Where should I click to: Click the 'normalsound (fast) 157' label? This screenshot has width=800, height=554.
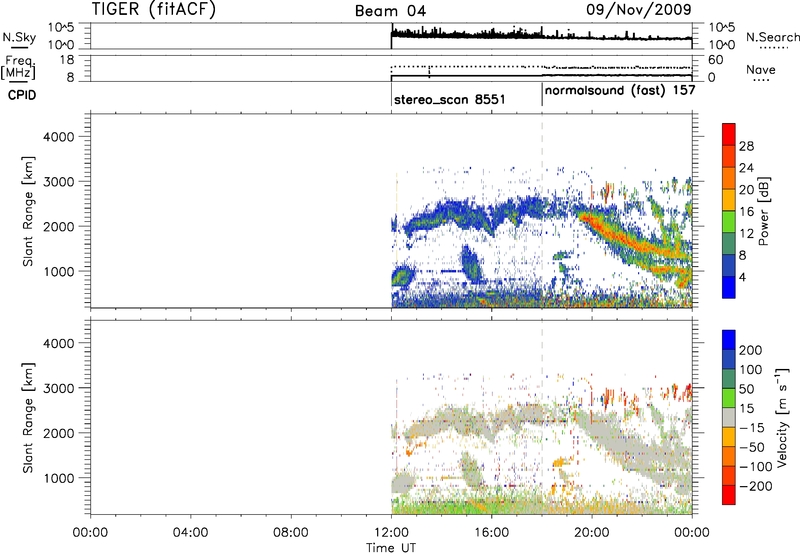620,91
